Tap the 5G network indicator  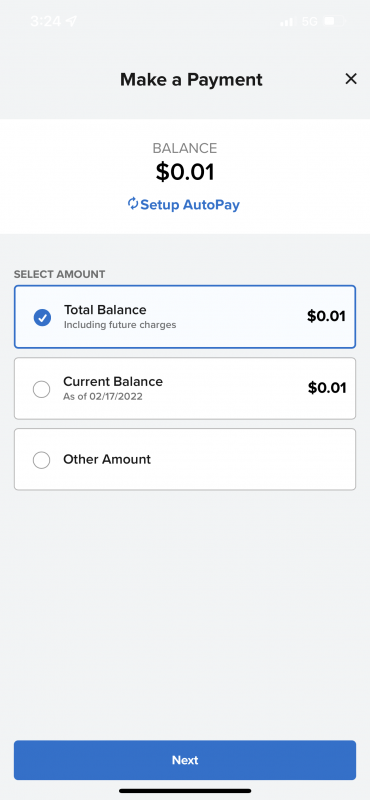click(309, 21)
